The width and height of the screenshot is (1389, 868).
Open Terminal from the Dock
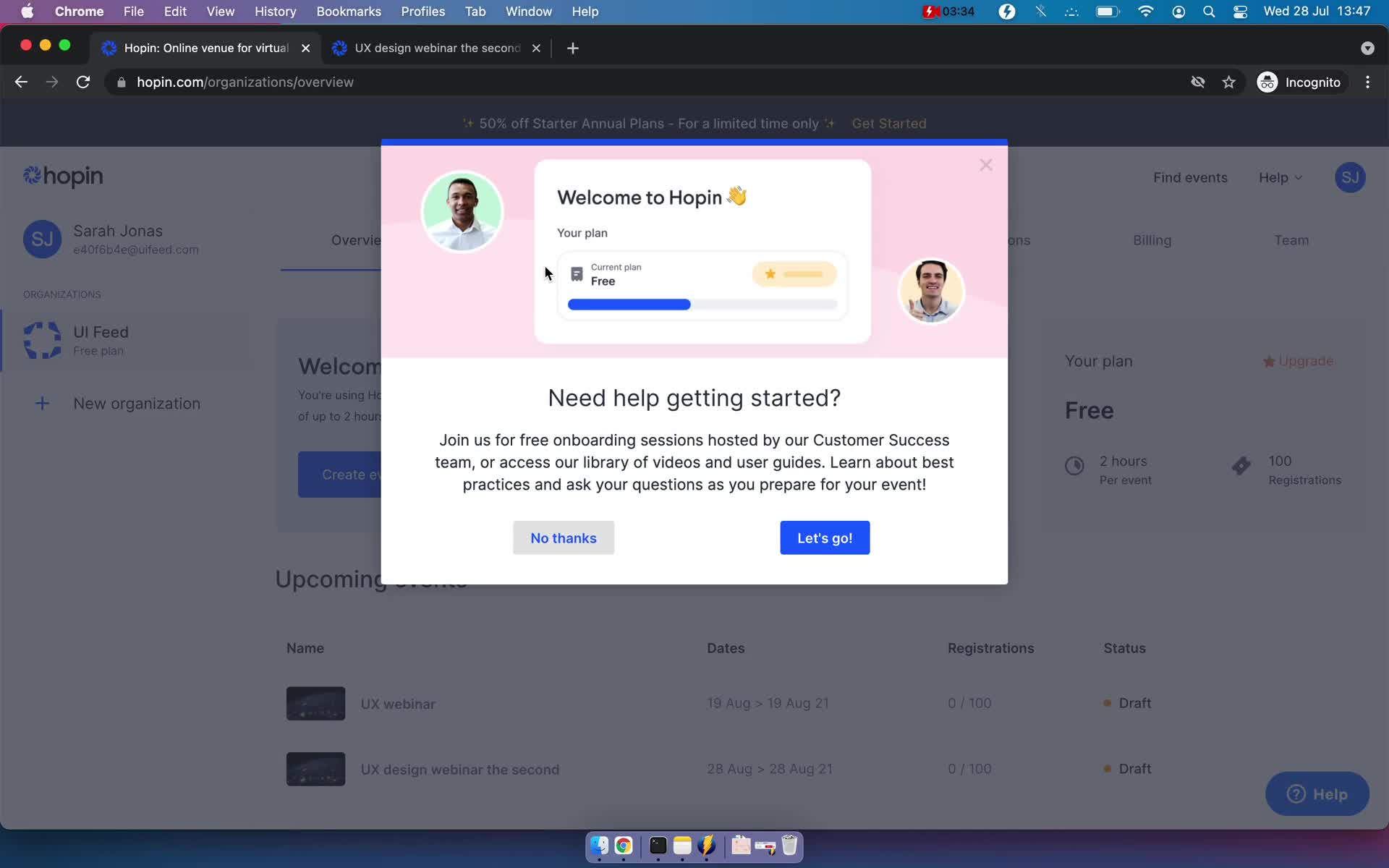tap(658, 845)
